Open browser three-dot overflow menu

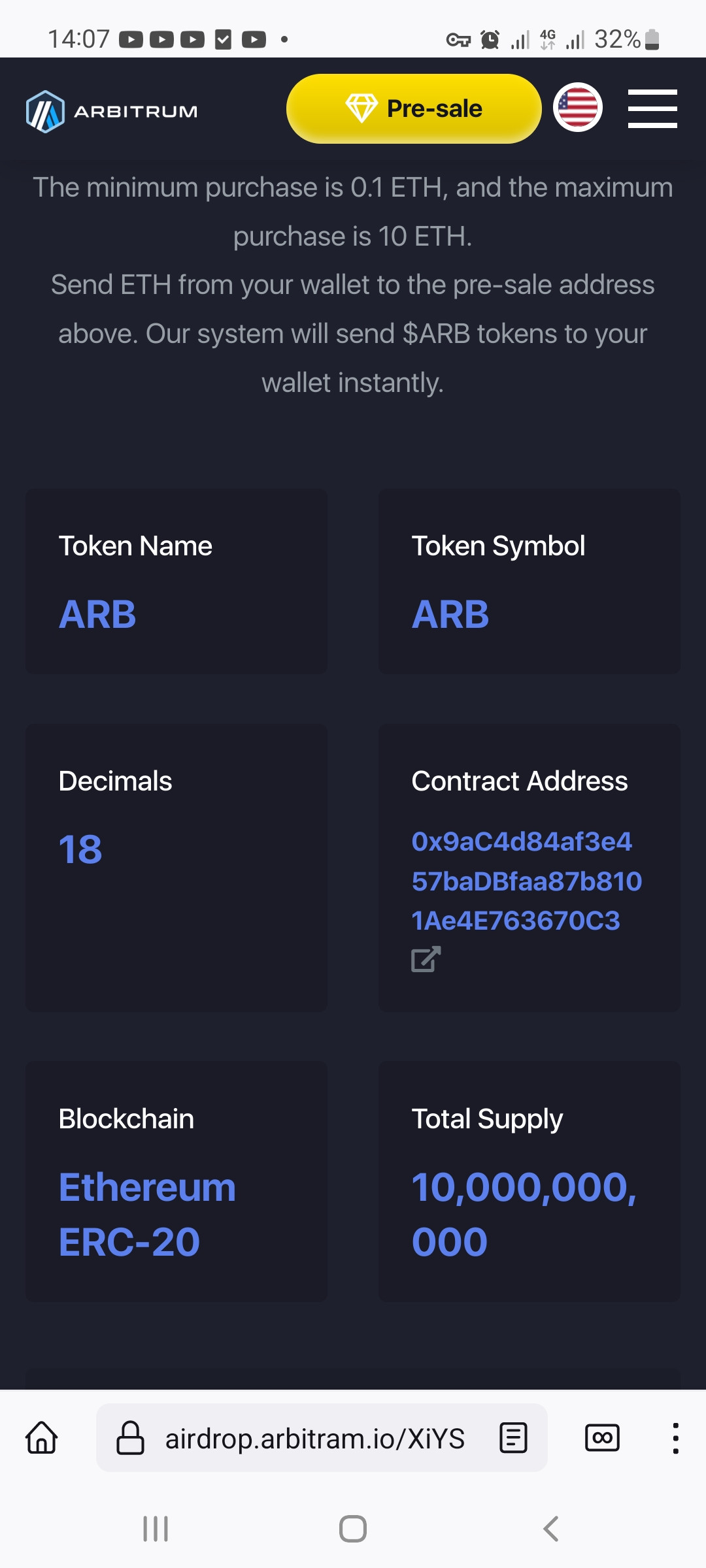(x=675, y=1438)
